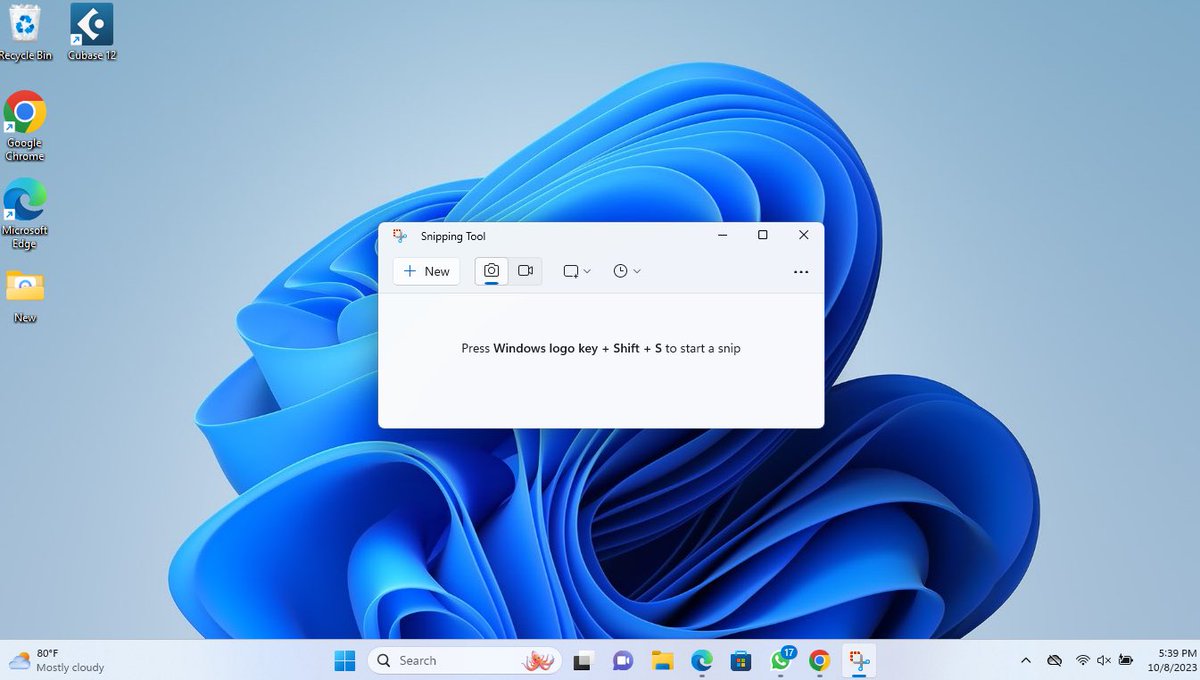Open the Chat app in the taskbar

pyautogui.click(x=622, y=660)
